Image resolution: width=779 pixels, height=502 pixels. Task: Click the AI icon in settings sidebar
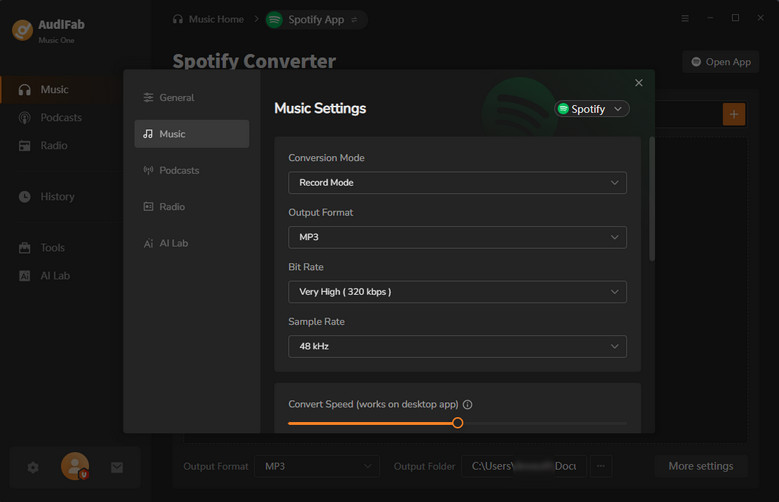pyautogui.click(x=148, y=244)
